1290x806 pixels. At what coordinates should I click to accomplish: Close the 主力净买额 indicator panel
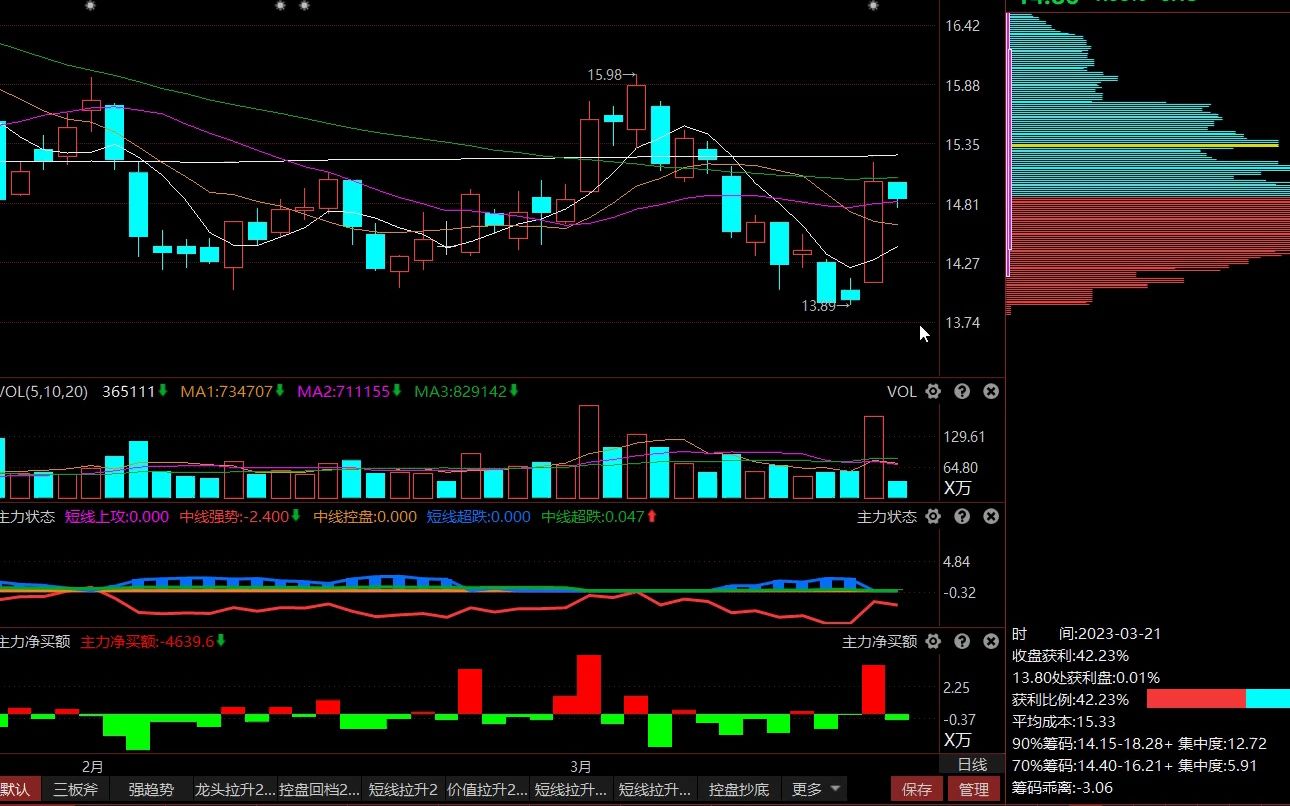(991, 642)
